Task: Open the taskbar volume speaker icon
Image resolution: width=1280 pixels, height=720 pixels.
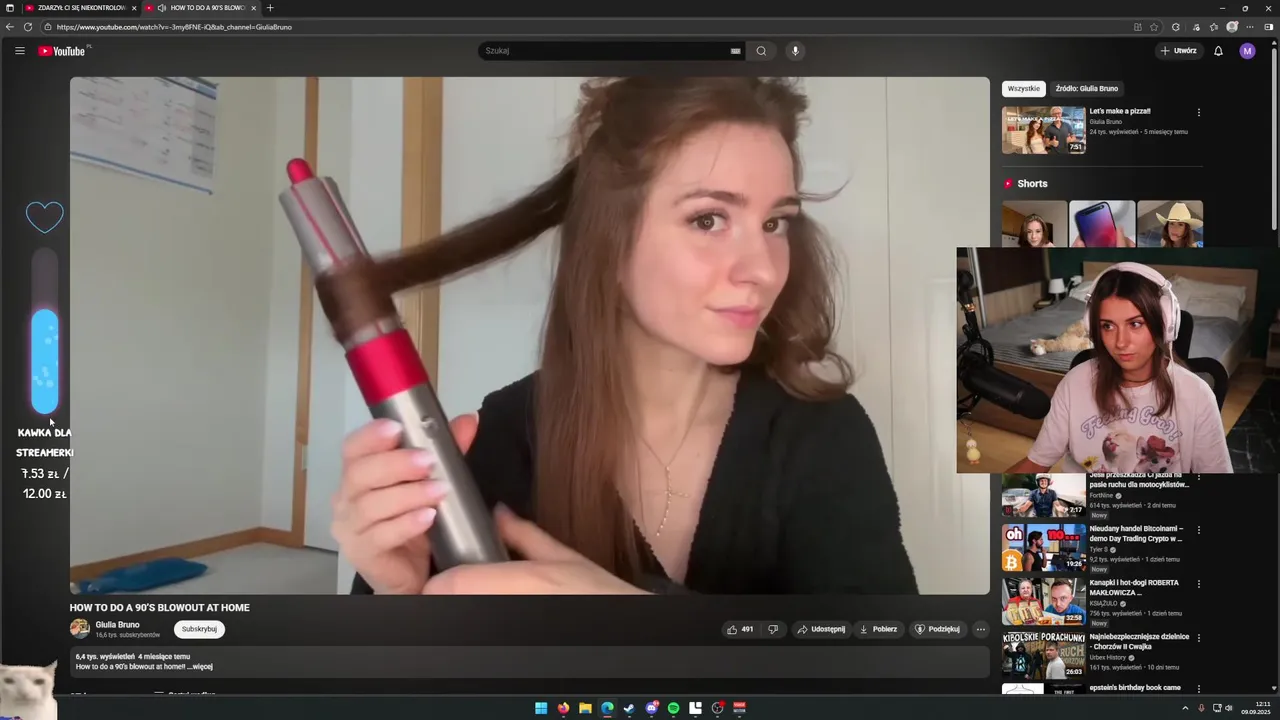Action: pyautogui.click(x=1229, y=708)
